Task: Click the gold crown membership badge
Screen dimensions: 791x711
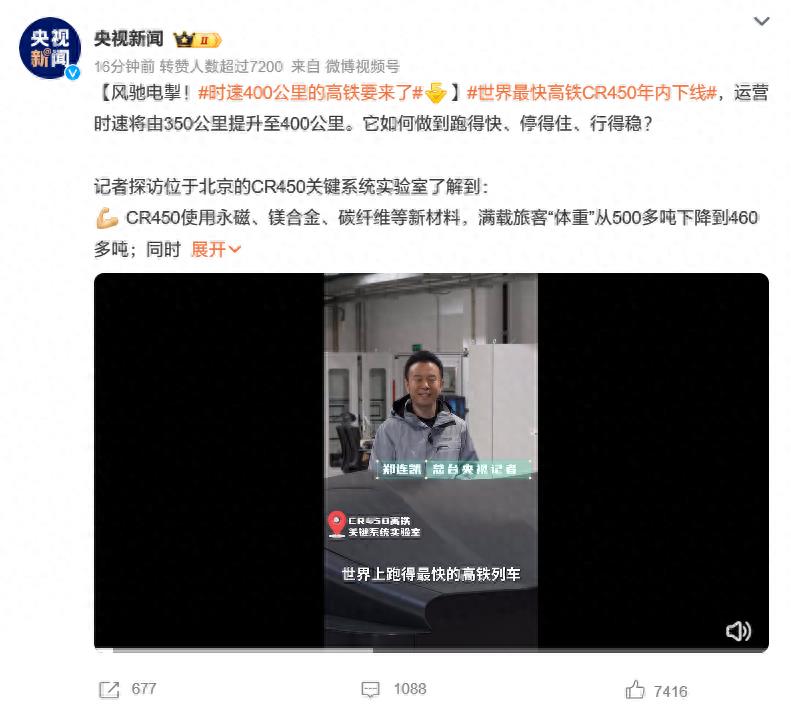Action: [197, 39]
